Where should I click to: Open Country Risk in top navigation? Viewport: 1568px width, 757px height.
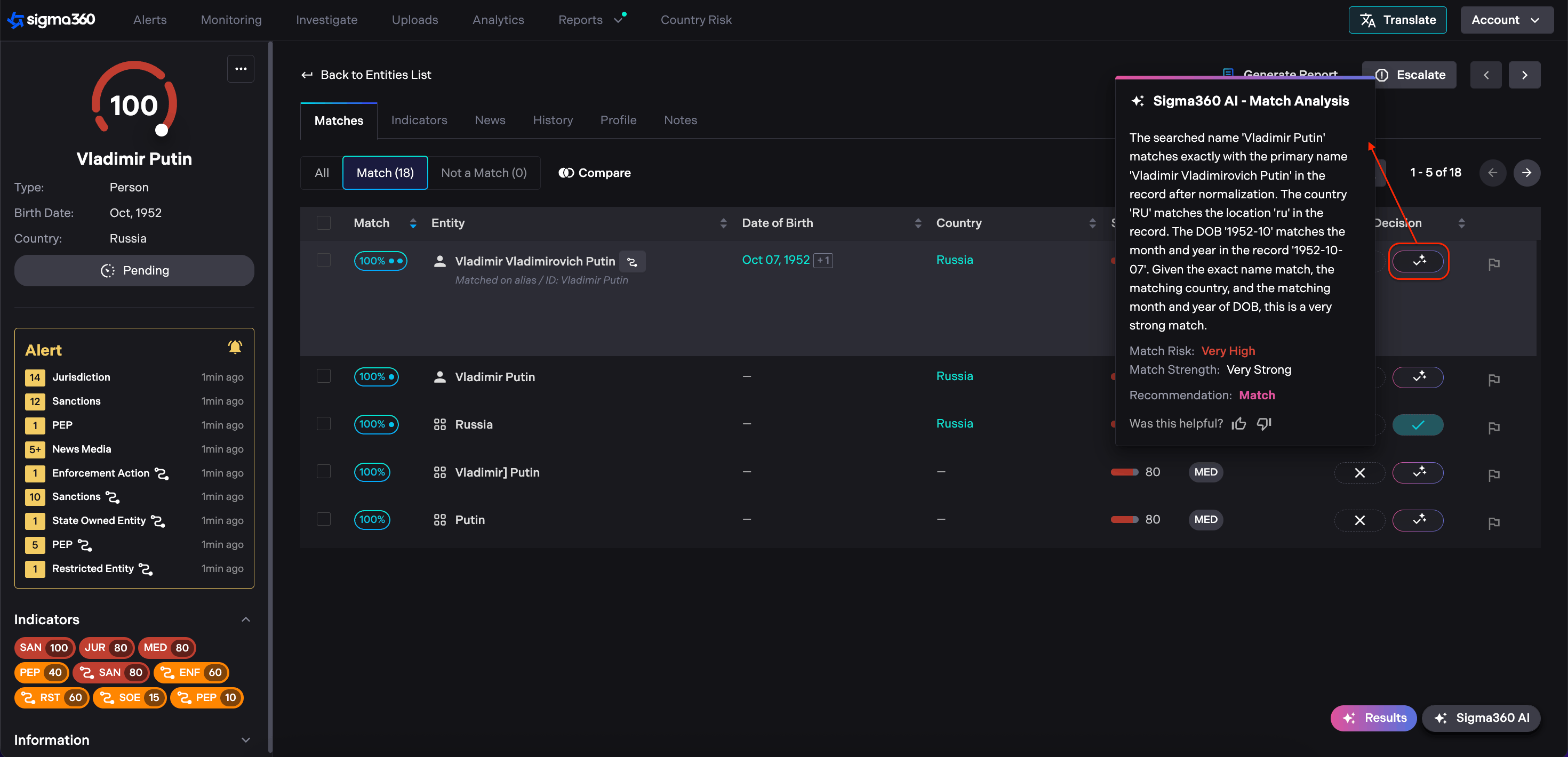coord(696,20)
